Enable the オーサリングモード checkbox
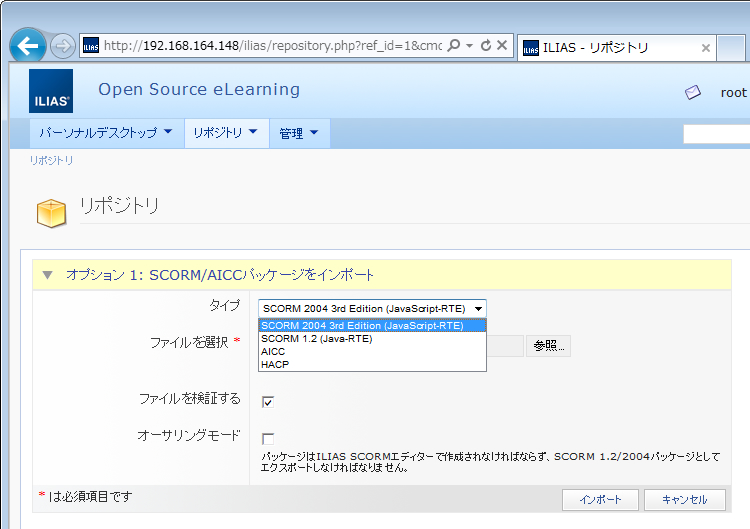The image size is (750, 529). pyautogui.click(x=268, y=439)
